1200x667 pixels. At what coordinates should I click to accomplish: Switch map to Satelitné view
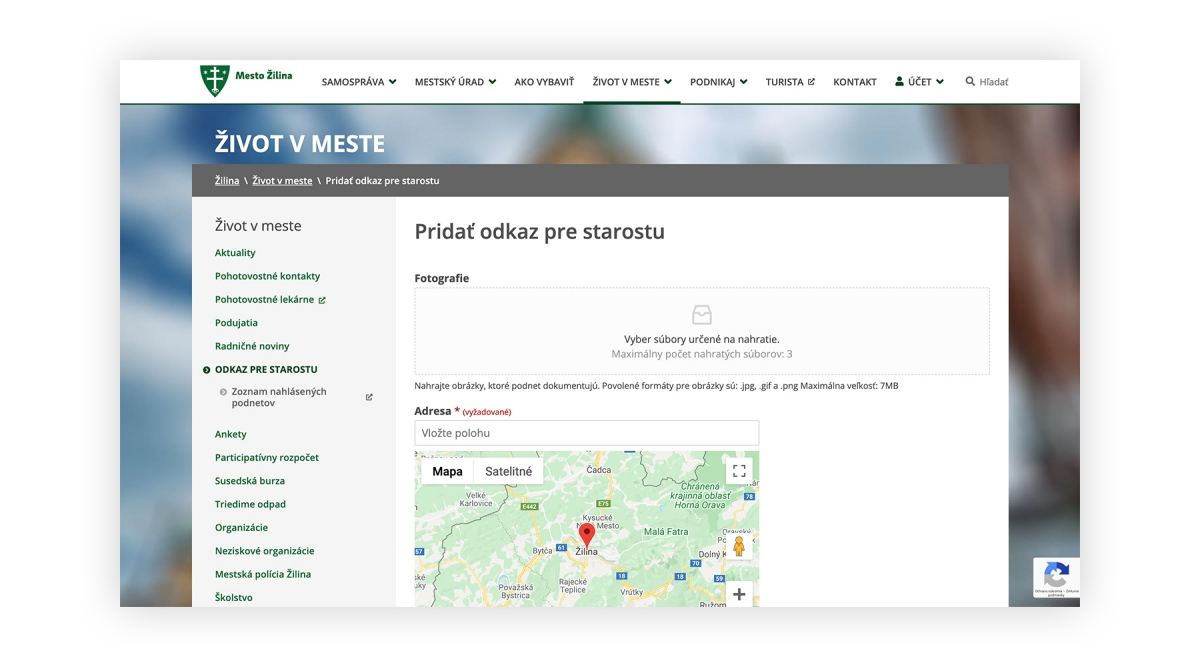[508, 471]
